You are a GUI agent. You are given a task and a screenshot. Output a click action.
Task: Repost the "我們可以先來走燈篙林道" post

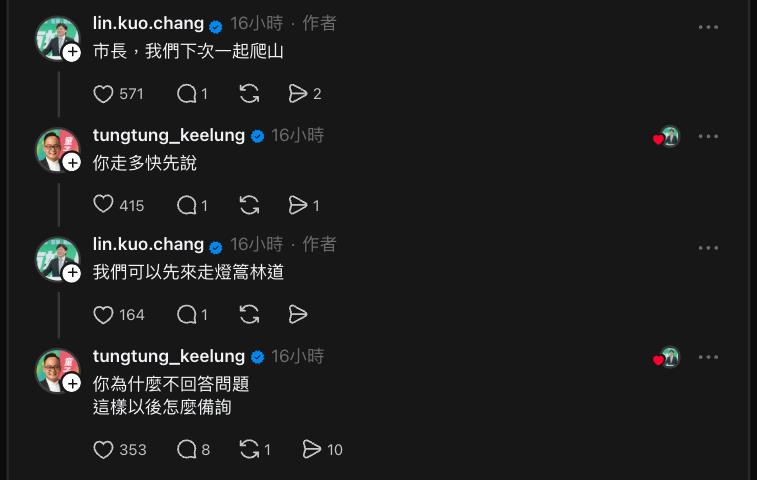[250, 315]
